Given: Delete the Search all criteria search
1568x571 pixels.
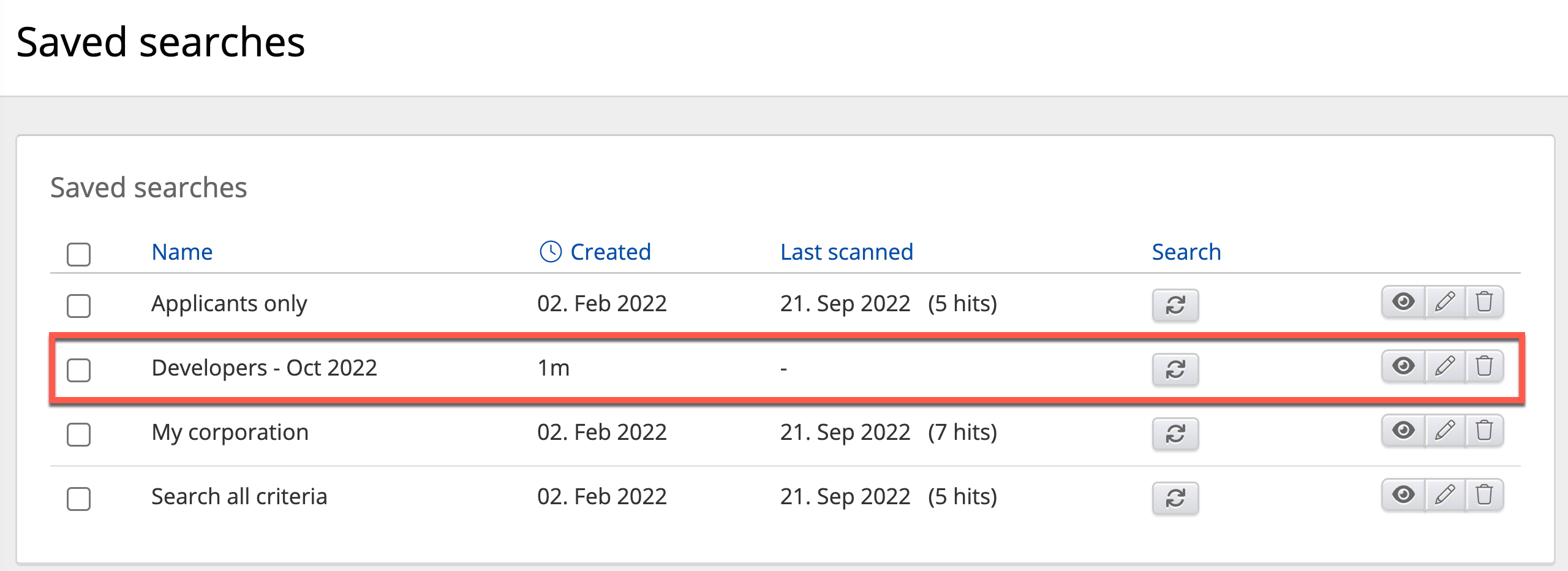Looking at the screenshot, I should click(x=1484, y=494).
